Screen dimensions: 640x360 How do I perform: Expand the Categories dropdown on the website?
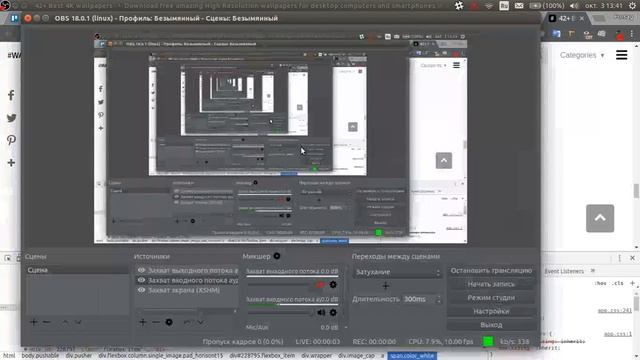tap(582, 55)
